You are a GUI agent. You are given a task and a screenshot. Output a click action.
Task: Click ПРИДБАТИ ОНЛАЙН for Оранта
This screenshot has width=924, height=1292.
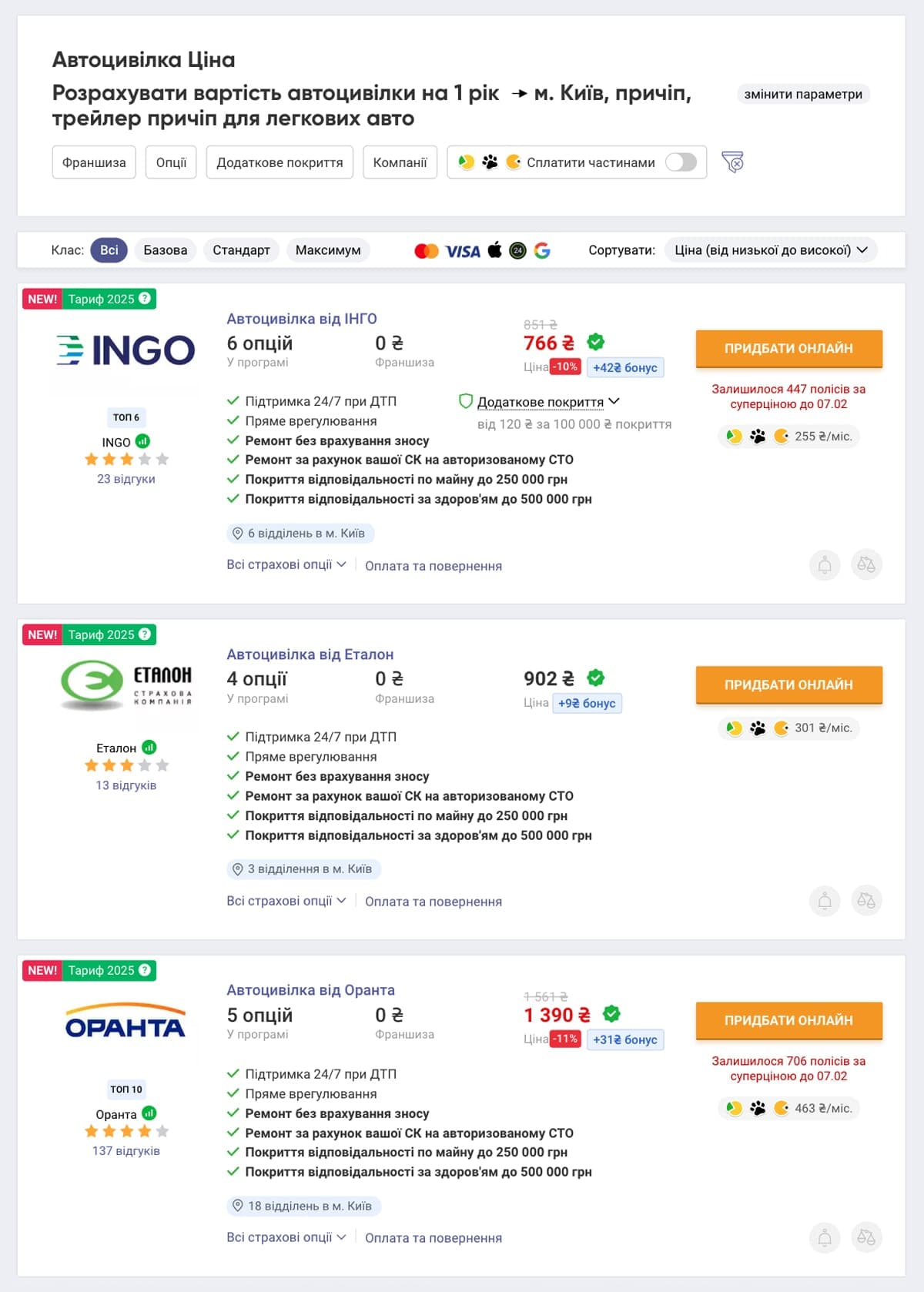coord(788,1020)
